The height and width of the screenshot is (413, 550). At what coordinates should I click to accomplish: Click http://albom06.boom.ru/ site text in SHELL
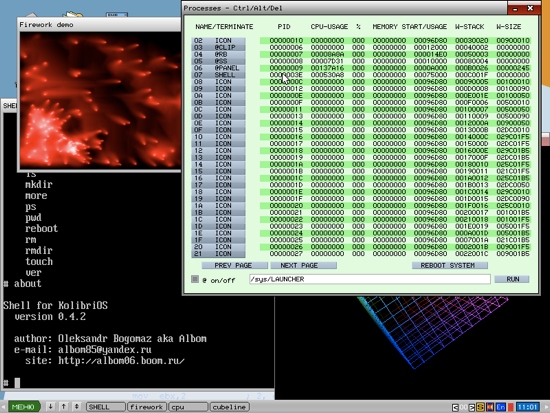point(121,361)
